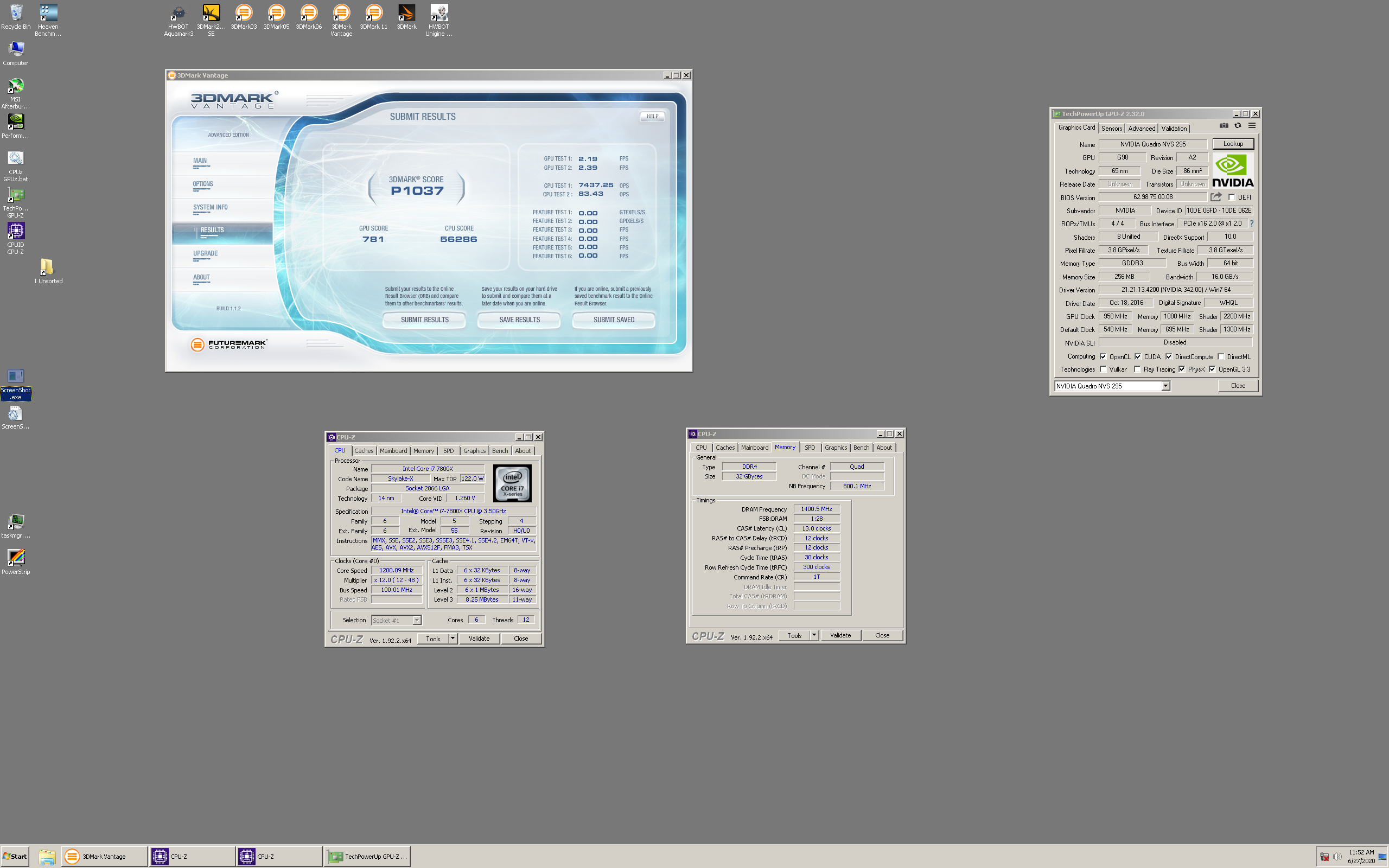This screenshot has width=1389, height=868.
Task: Launch 3DMark03 desktop shortcut
Action: point(244,17)
